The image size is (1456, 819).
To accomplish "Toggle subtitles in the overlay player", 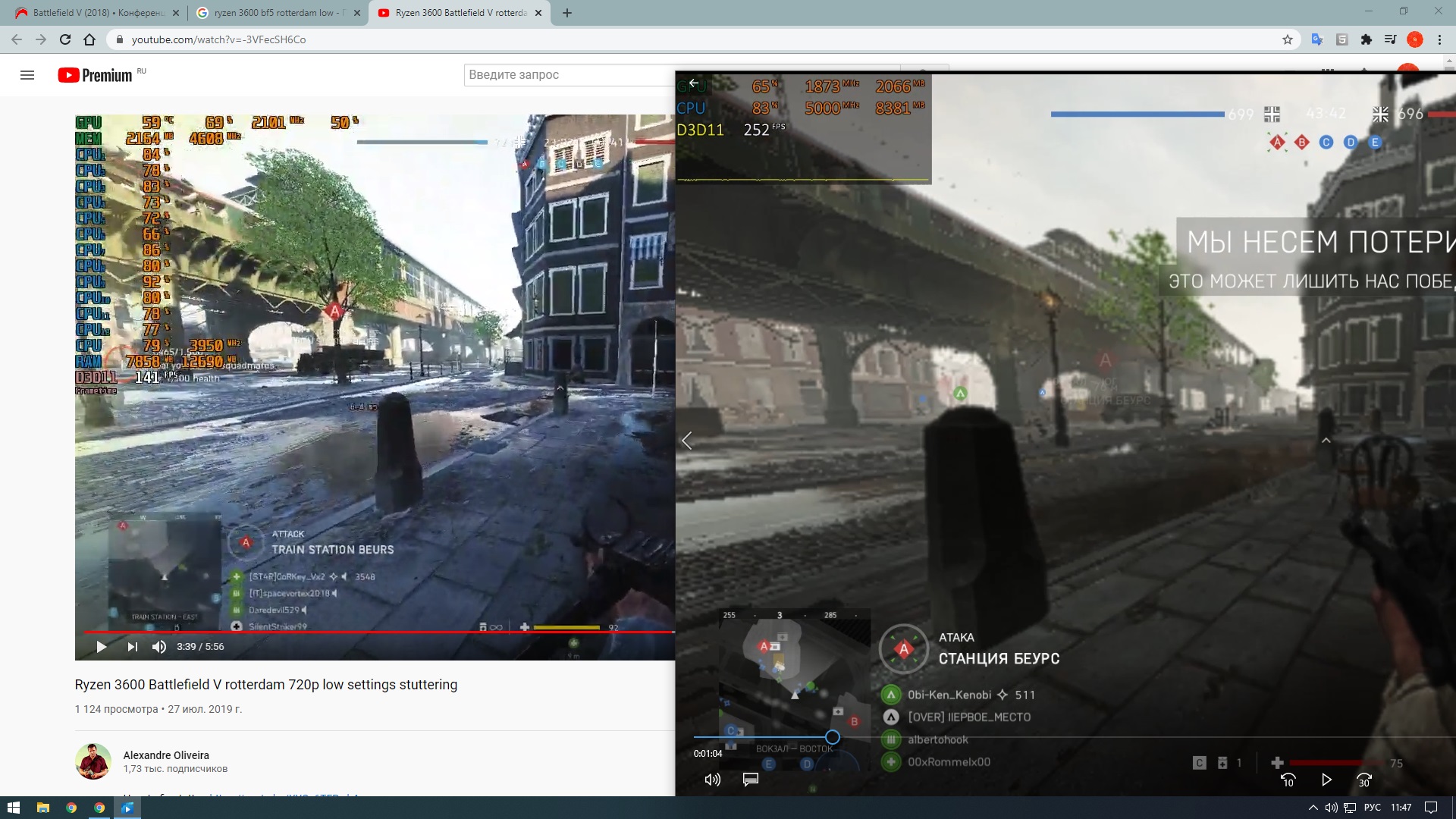I will point(751,780).
